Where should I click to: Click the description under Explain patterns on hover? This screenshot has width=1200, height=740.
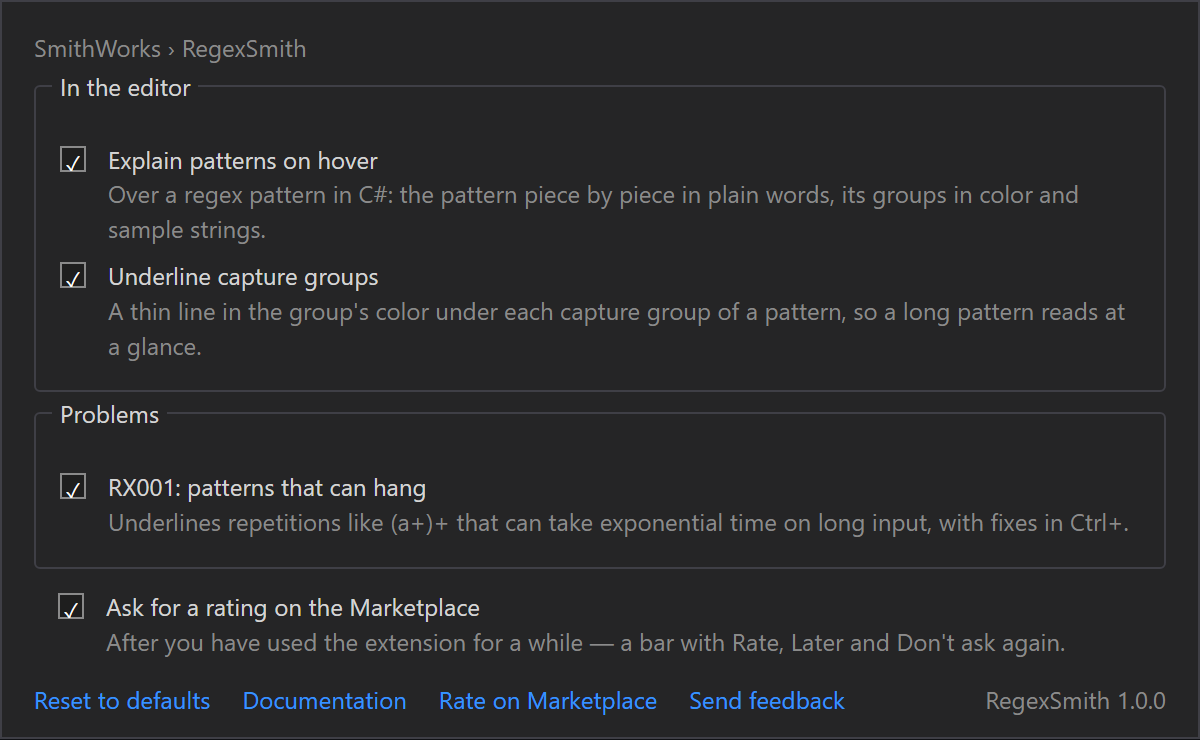[x=593, y=212]
